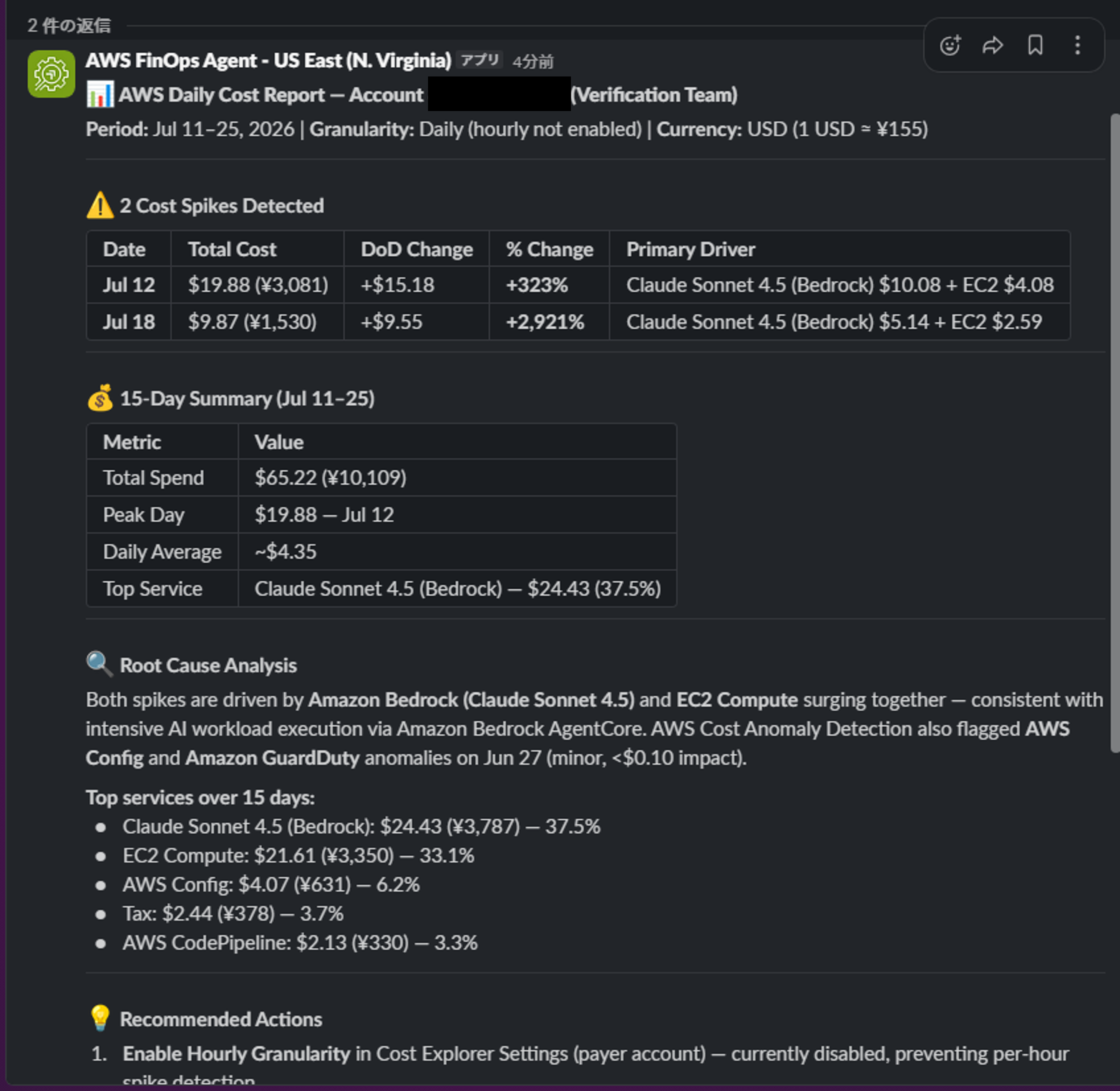Click the Root Cause Analysis heading
Image resolution: width=1120 pixels, height=1091 pixels.
point(208,665)
